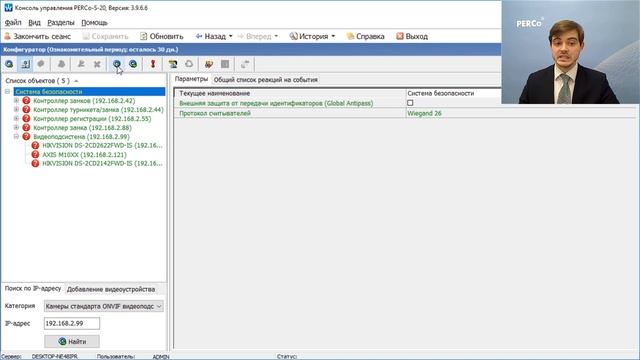Click the red status icon of Контроллер замка (192.168.2.88)

click(27, 127)
